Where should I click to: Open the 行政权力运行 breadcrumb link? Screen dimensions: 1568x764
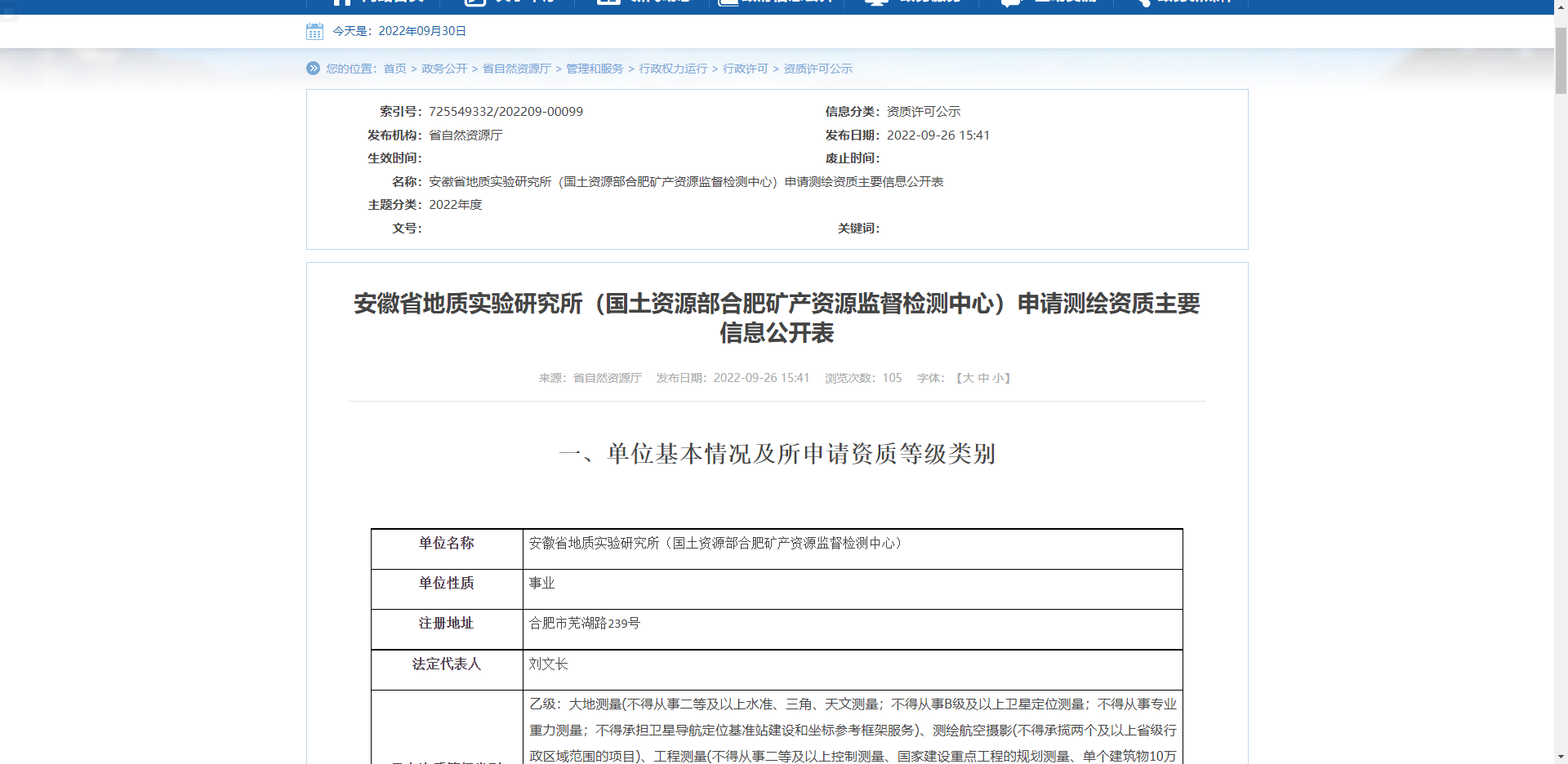coord(673,69)
